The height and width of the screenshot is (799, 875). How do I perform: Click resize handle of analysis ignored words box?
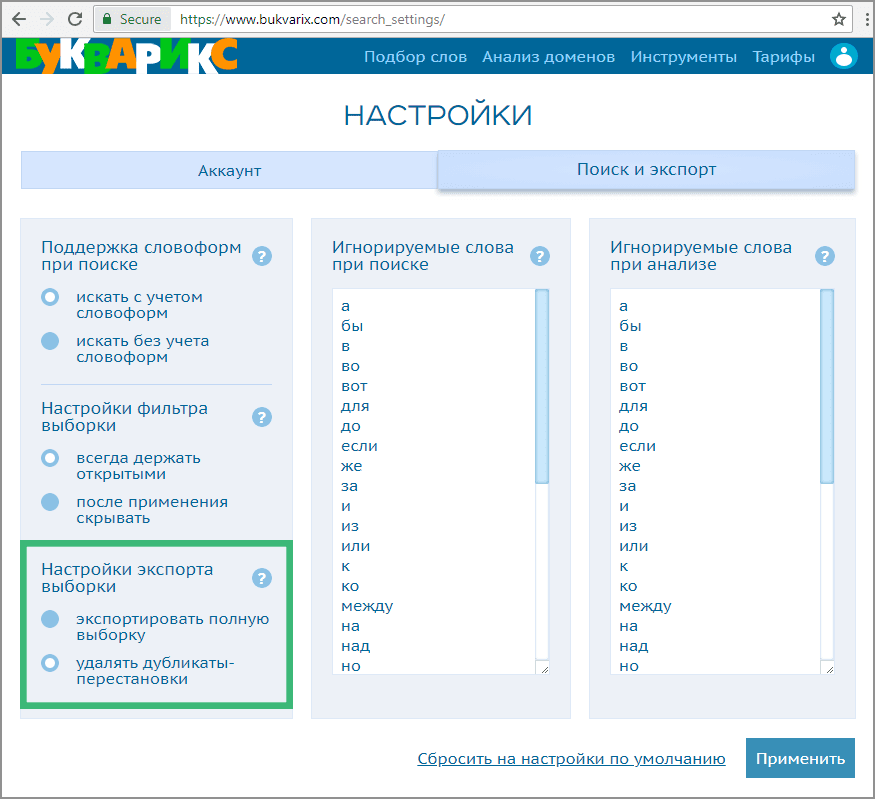(829, 668)
